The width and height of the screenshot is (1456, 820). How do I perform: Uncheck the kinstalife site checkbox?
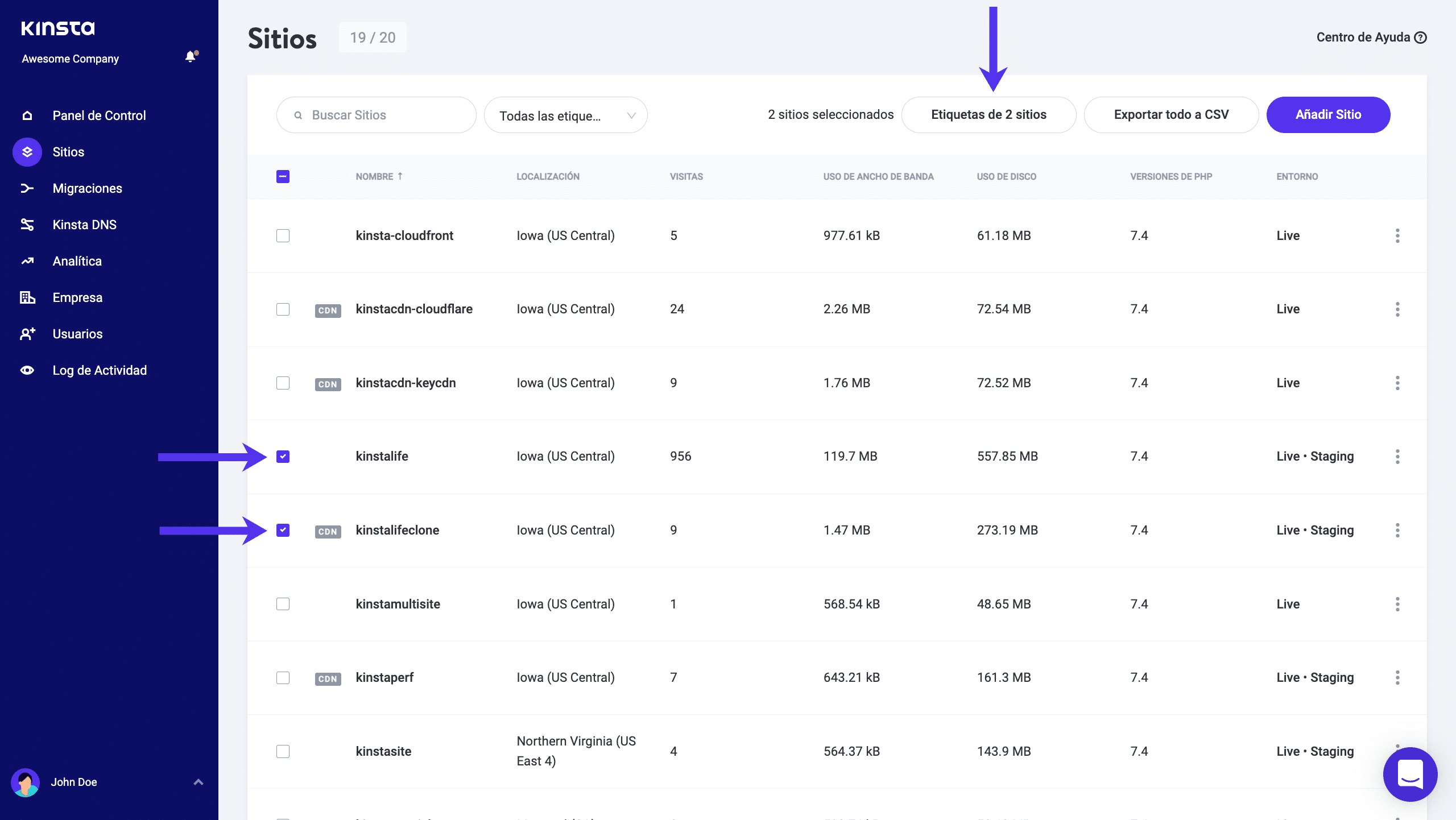(283, 457)
